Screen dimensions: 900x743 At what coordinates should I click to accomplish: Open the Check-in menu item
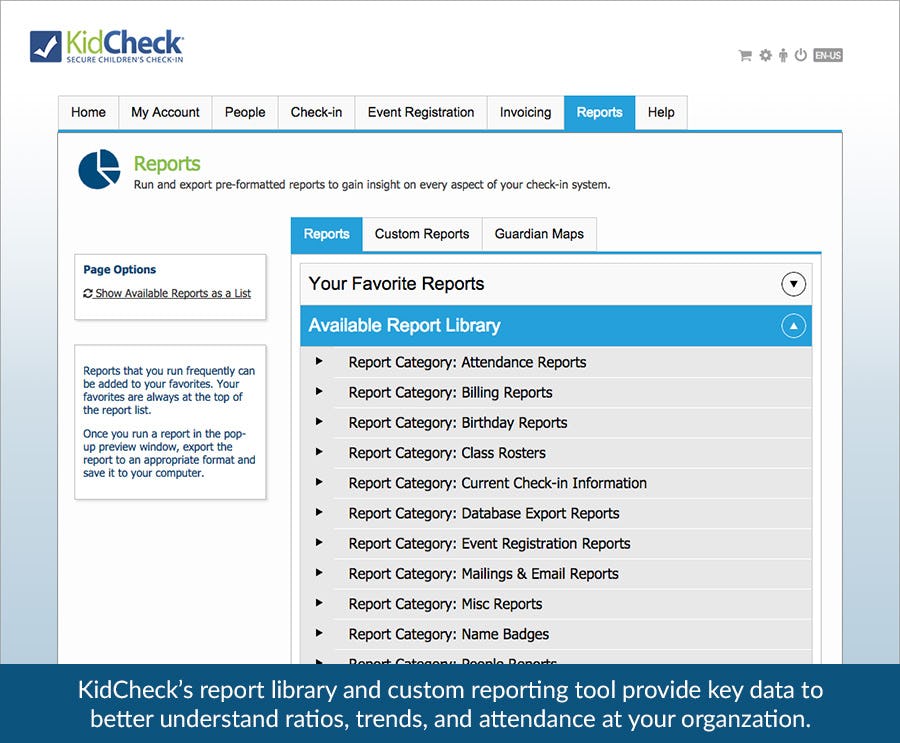tap(316, 112)
